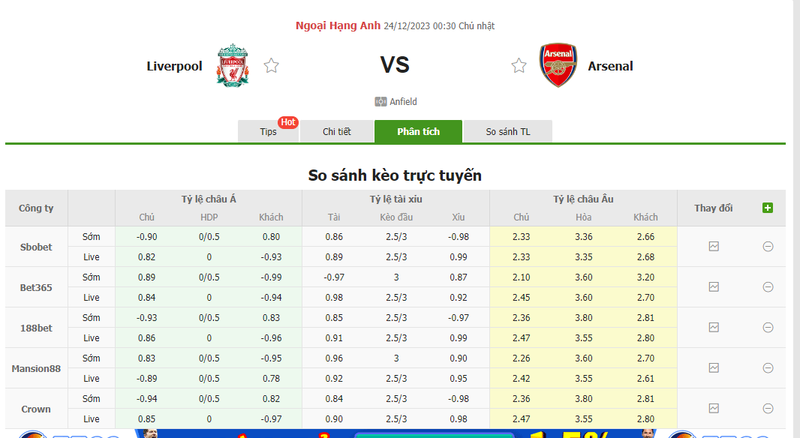Go to the So sánh TL tab
Viewport: 800px width, 438px height.
coord(507,132)
